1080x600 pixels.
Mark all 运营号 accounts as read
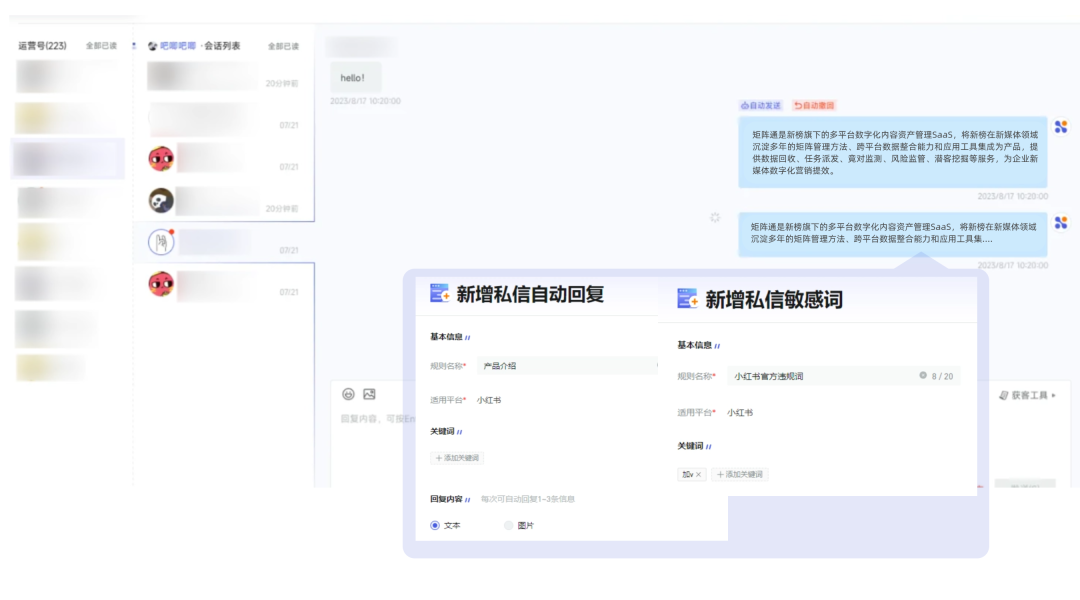(101, 46)
